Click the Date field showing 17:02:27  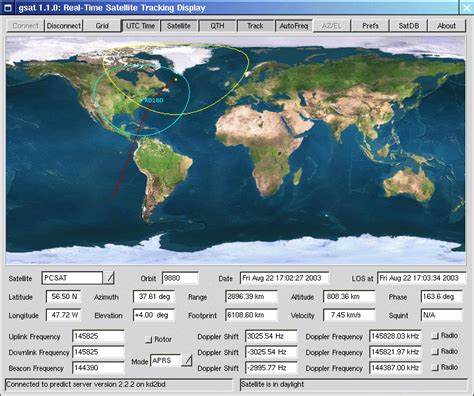[x=284, y=278]
